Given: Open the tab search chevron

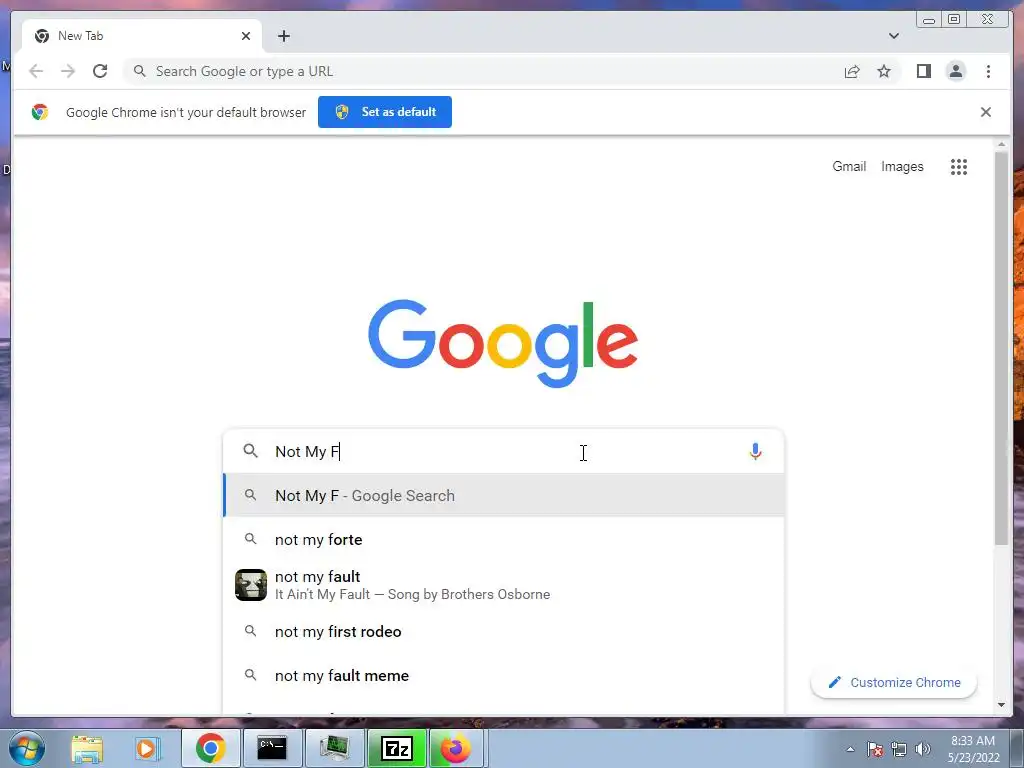Looking at the screenshot, I should click(893, 36).
